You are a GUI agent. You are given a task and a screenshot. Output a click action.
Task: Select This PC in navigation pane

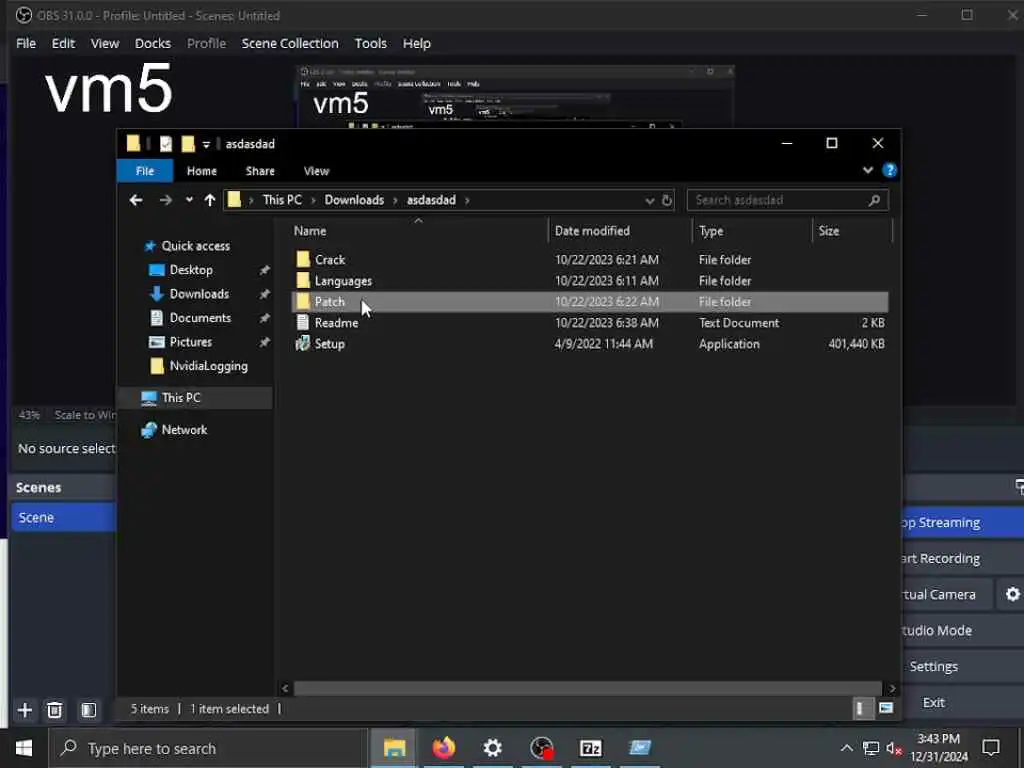[x=181, y=398]
